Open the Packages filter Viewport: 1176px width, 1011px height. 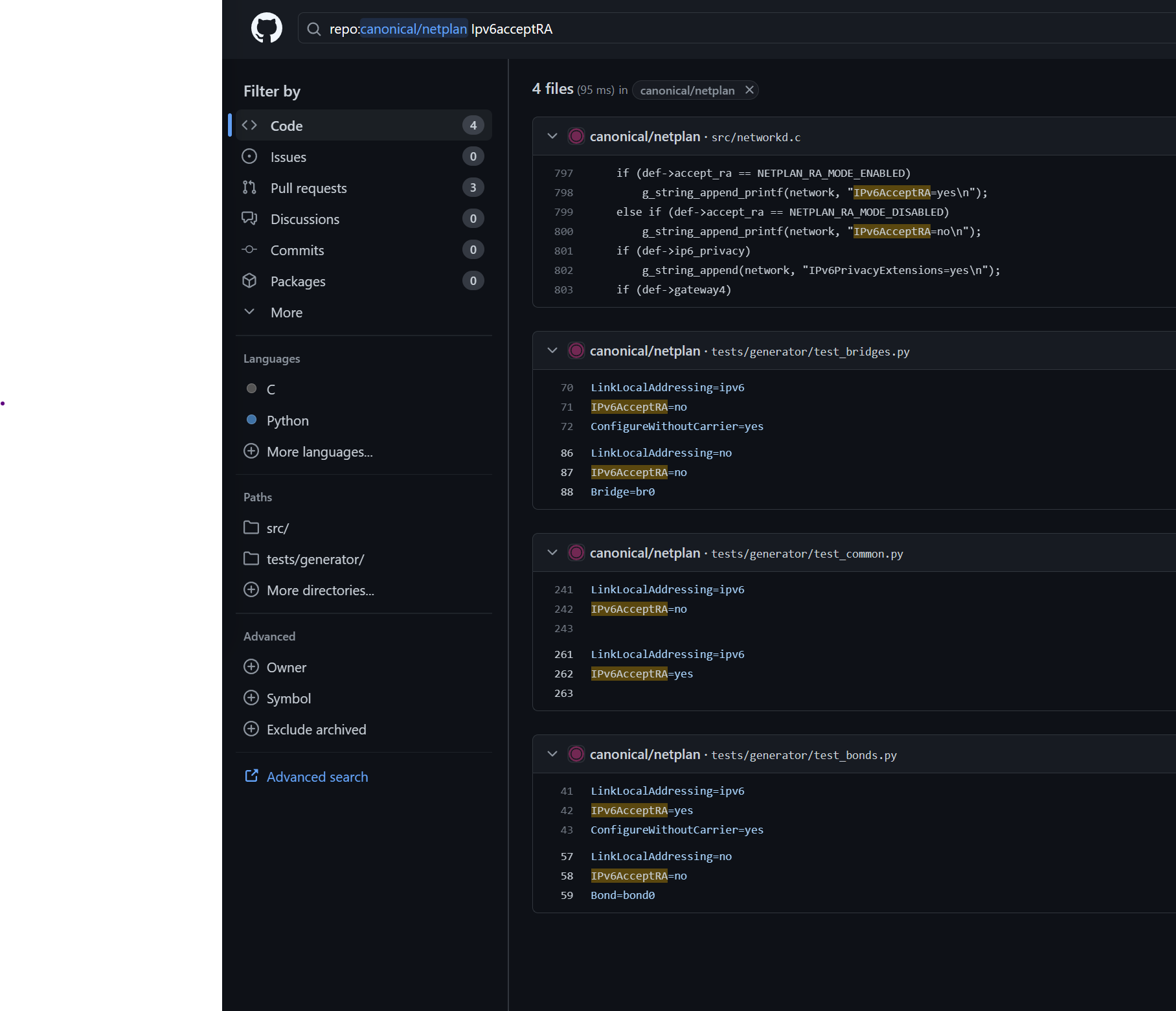[297, 281]
